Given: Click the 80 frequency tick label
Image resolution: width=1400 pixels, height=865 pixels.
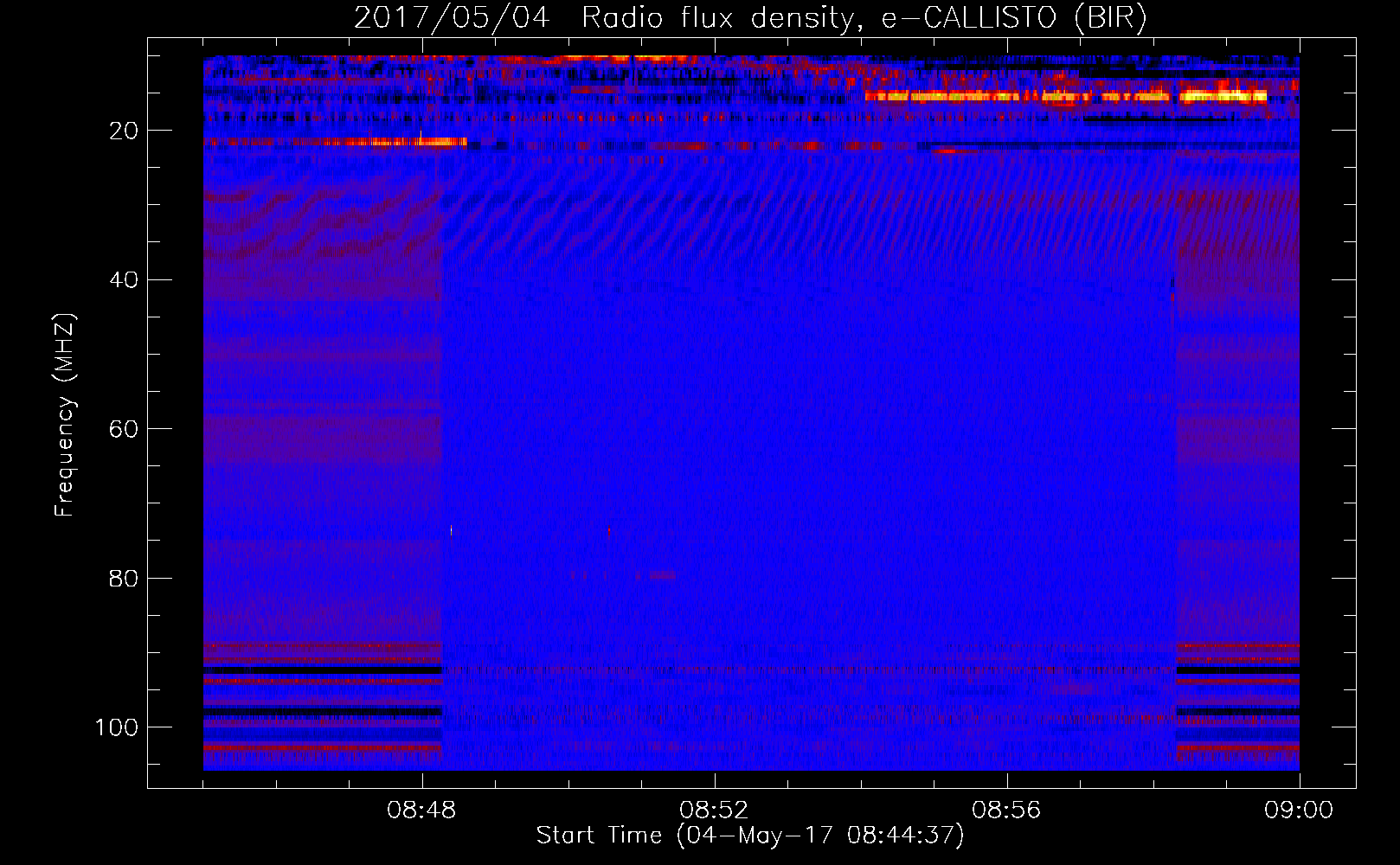Looking at the screenshot, I should tap(125, 578).
